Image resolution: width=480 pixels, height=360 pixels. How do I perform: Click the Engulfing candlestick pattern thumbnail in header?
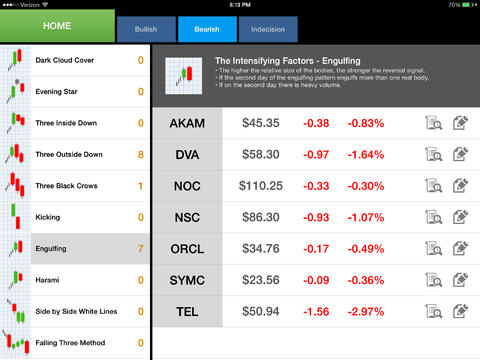click(x=184, y=76)
